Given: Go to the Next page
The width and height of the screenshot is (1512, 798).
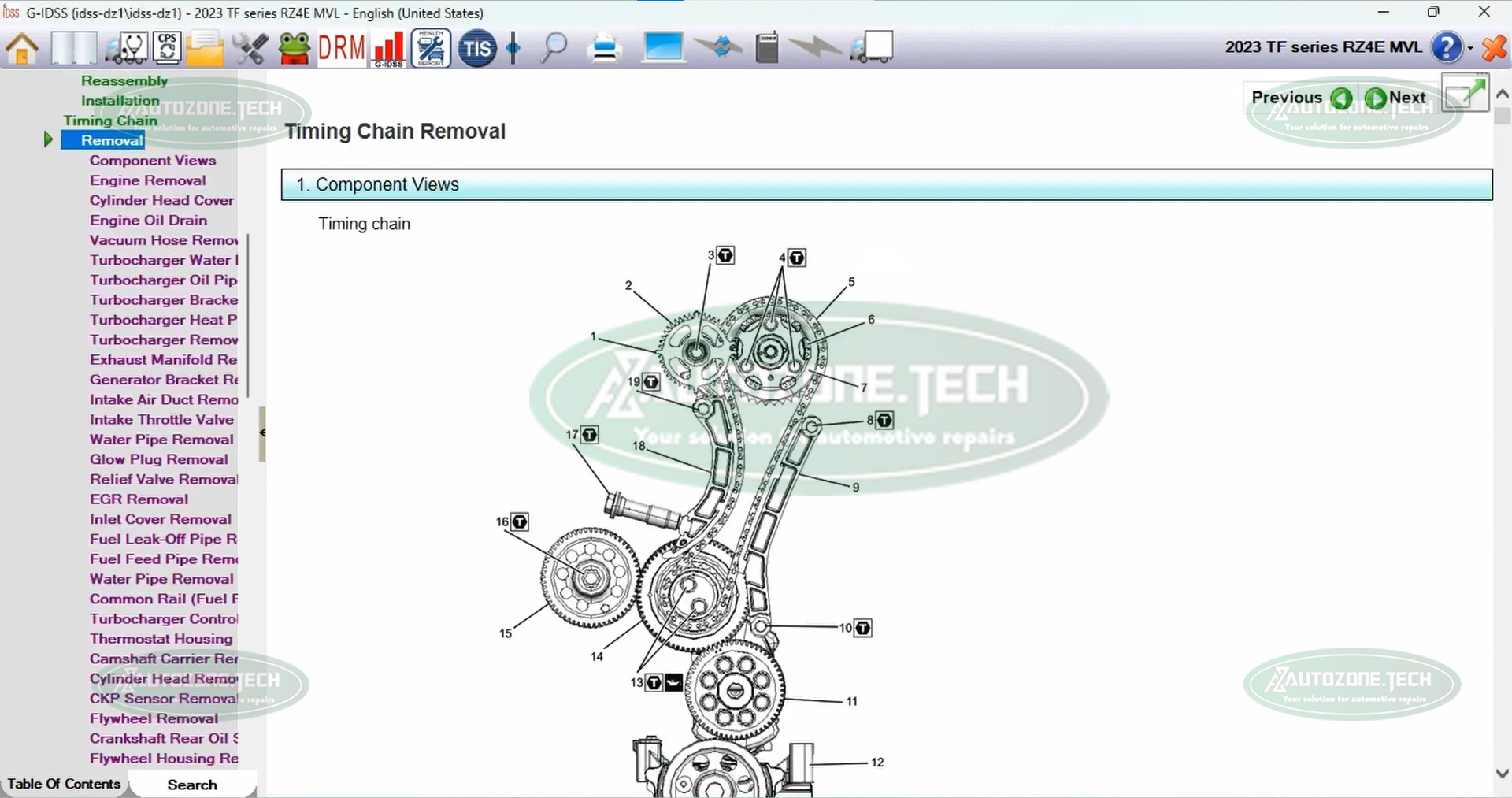Looking at the screenshot, I should 1396,98.
